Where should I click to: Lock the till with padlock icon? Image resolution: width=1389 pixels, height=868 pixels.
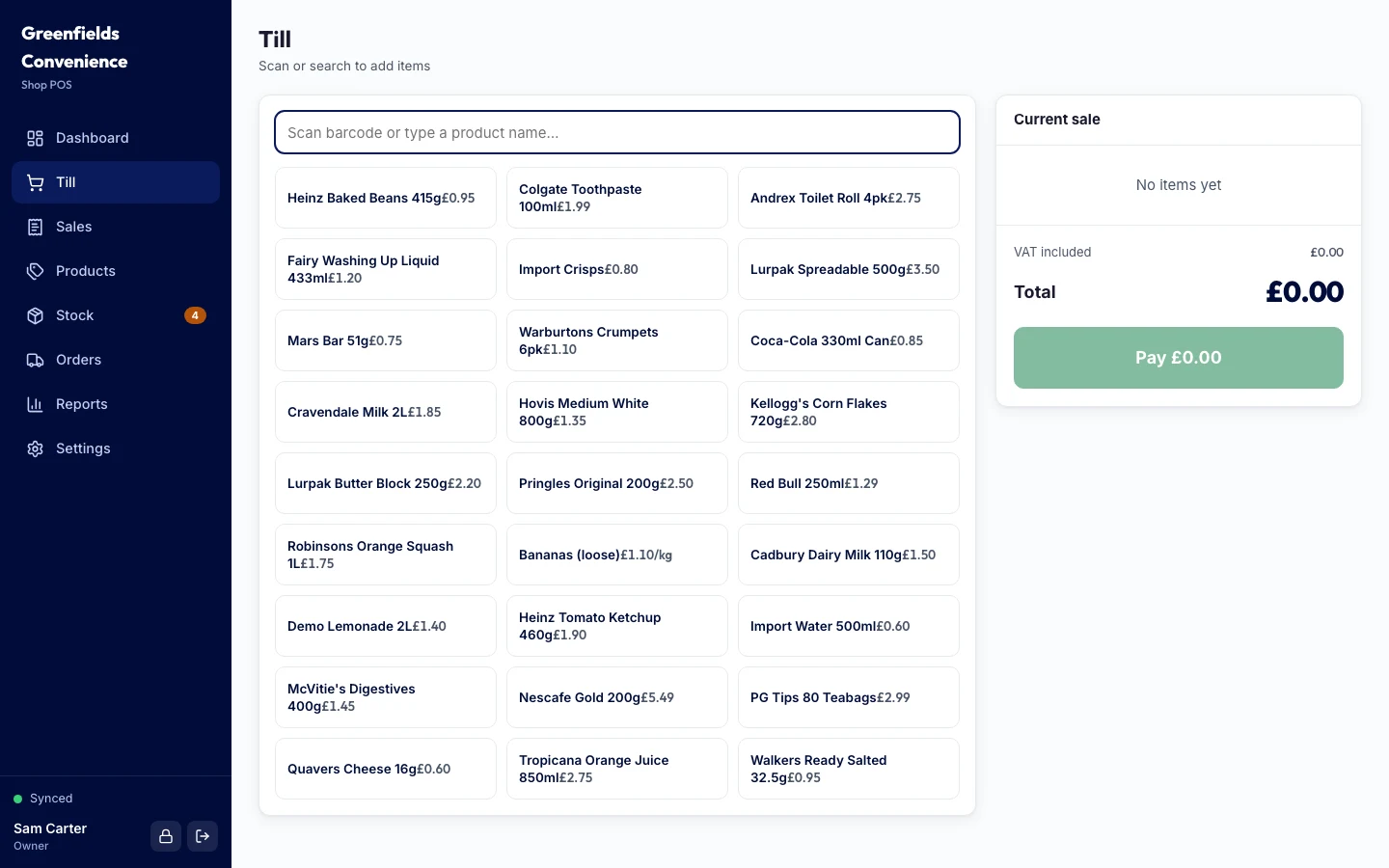[166, 836]
